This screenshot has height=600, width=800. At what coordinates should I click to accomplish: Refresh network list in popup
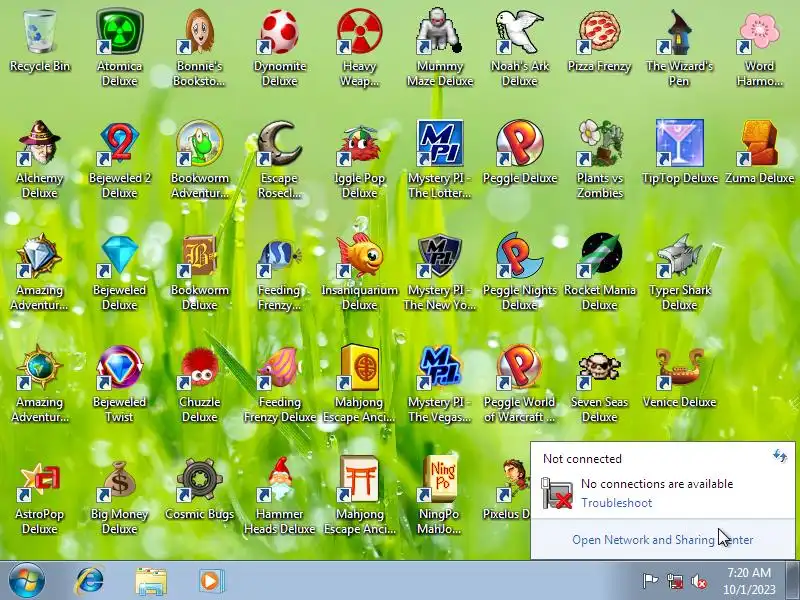click(780, 456)
